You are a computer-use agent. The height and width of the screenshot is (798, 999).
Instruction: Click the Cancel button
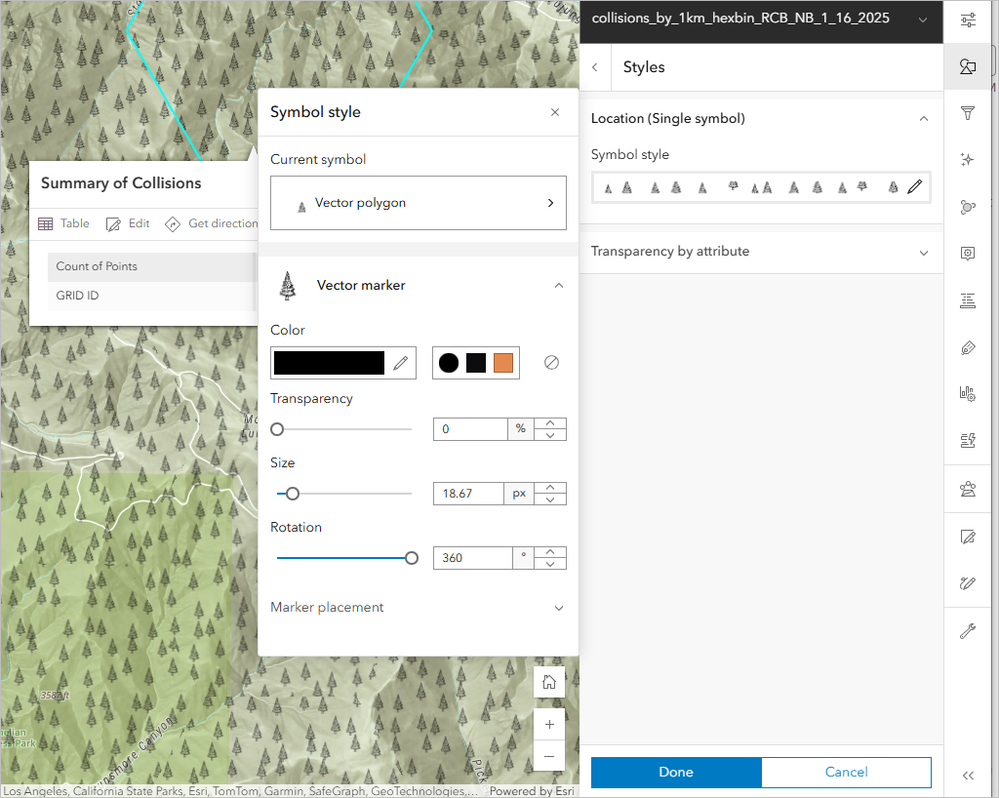coord(846,772)
